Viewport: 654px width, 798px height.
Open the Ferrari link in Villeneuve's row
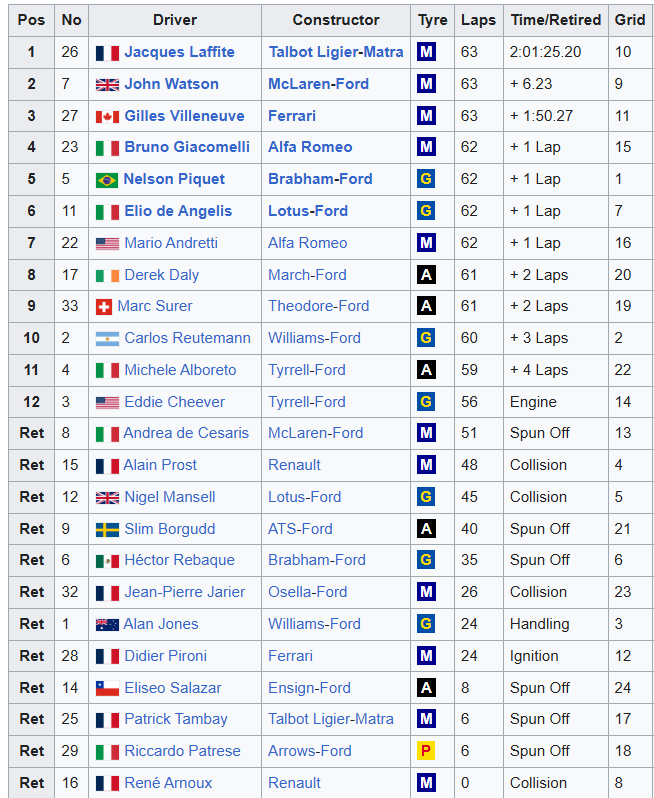click(x=292, y=116)
